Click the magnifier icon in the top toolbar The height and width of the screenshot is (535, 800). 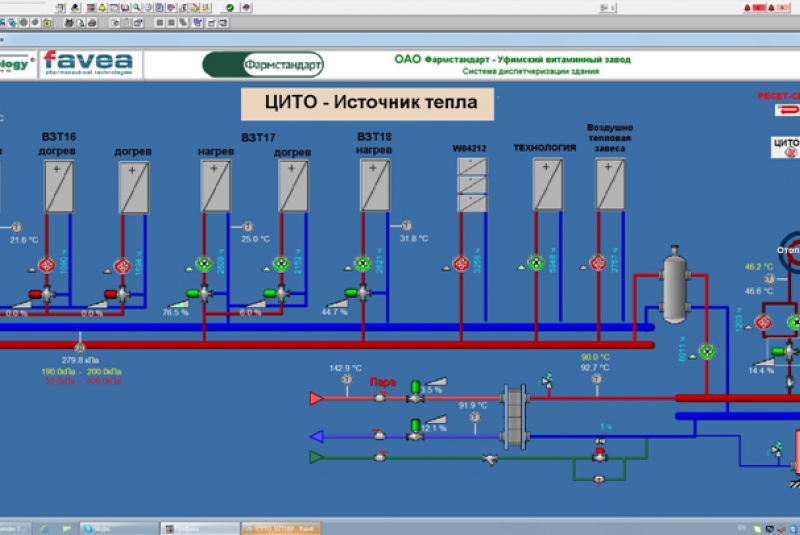[x=136, y=8]
